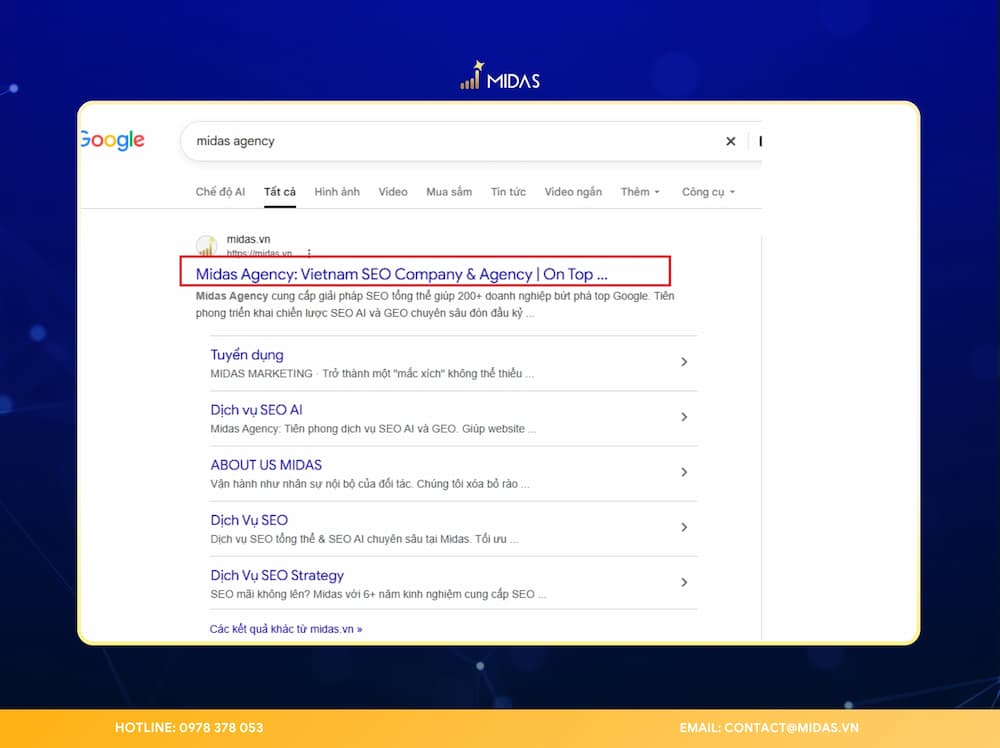
Task: Switch to the Hình ảnh tab
Action: [x=337, y=192]
